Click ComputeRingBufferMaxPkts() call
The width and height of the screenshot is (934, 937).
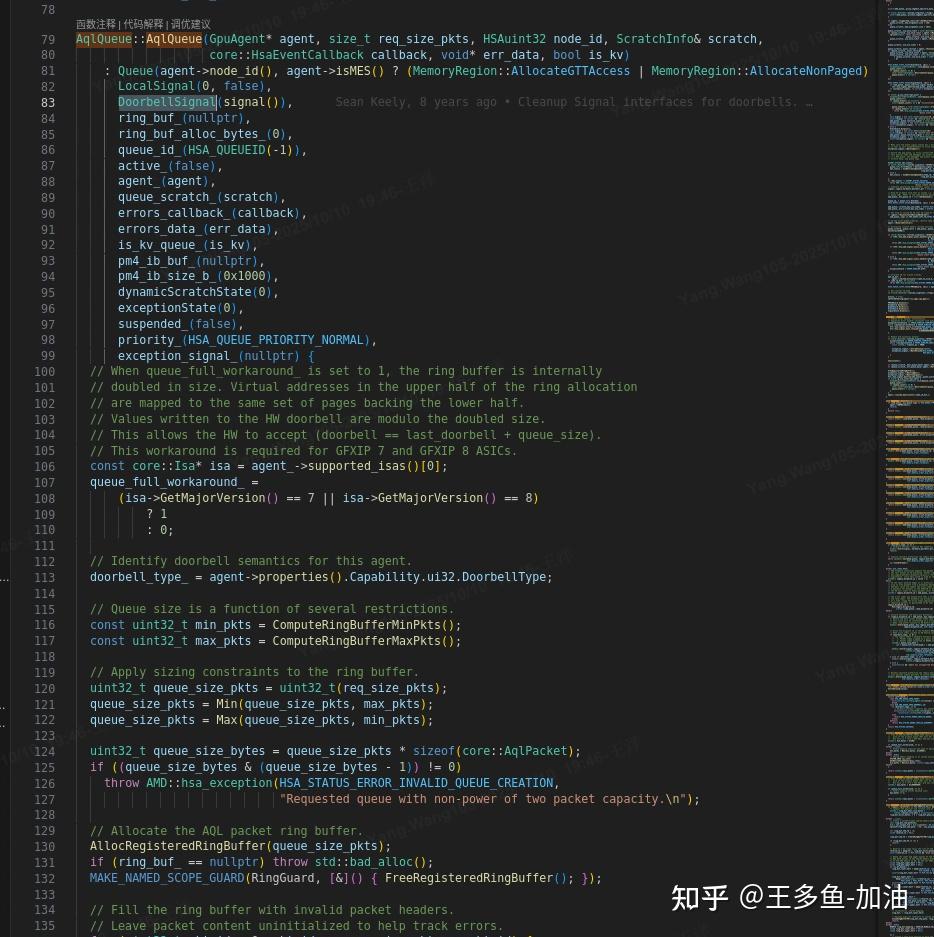click(x=363, y=641)
